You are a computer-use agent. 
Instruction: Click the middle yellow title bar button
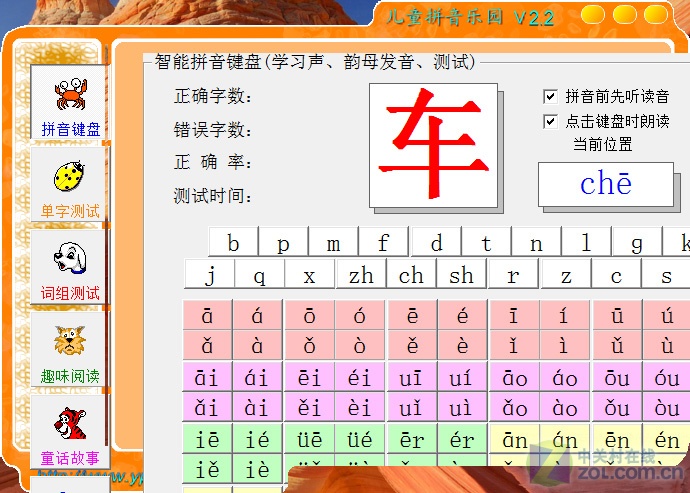(624, 15)
